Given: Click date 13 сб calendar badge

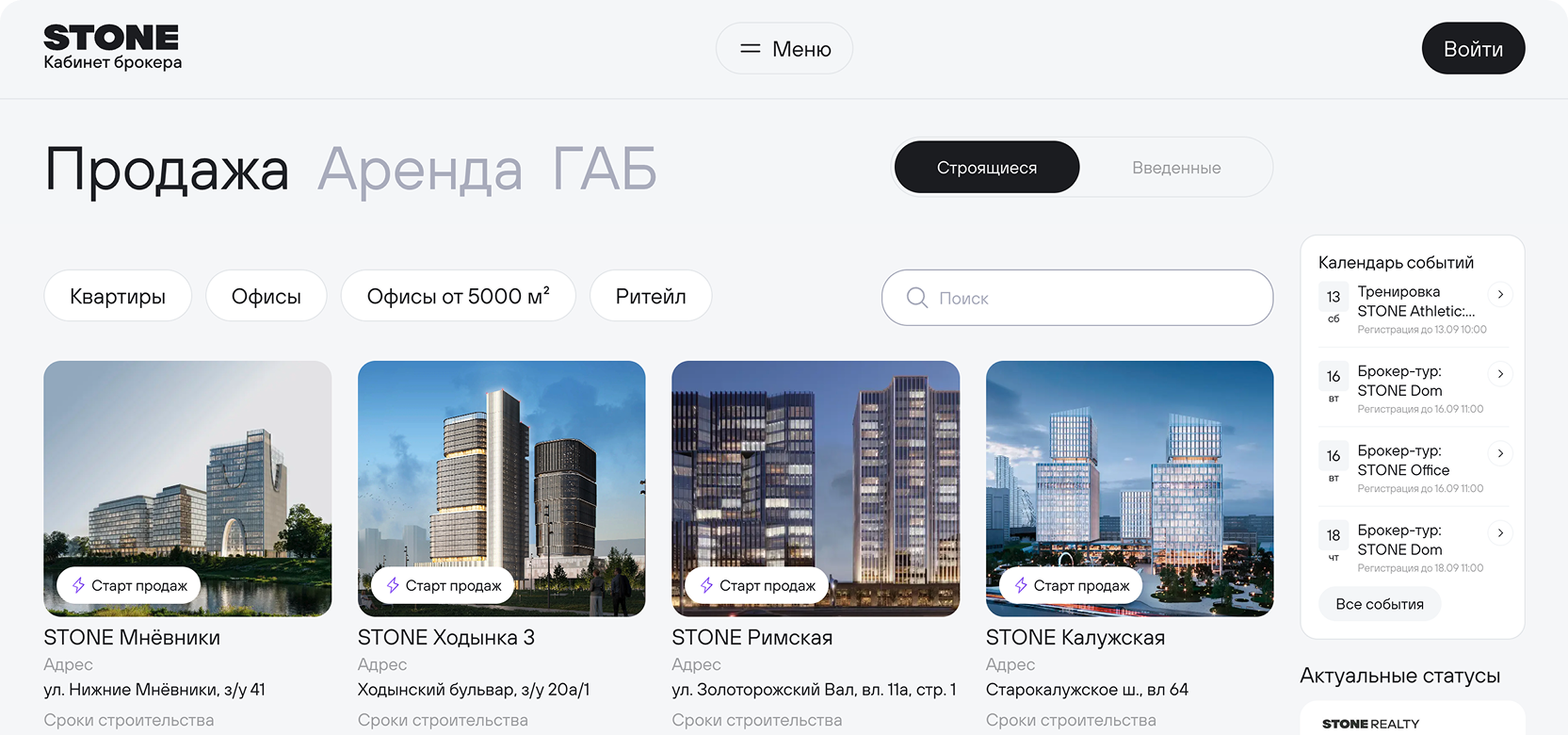Looking at the screenshot, I should [1334, 304].
